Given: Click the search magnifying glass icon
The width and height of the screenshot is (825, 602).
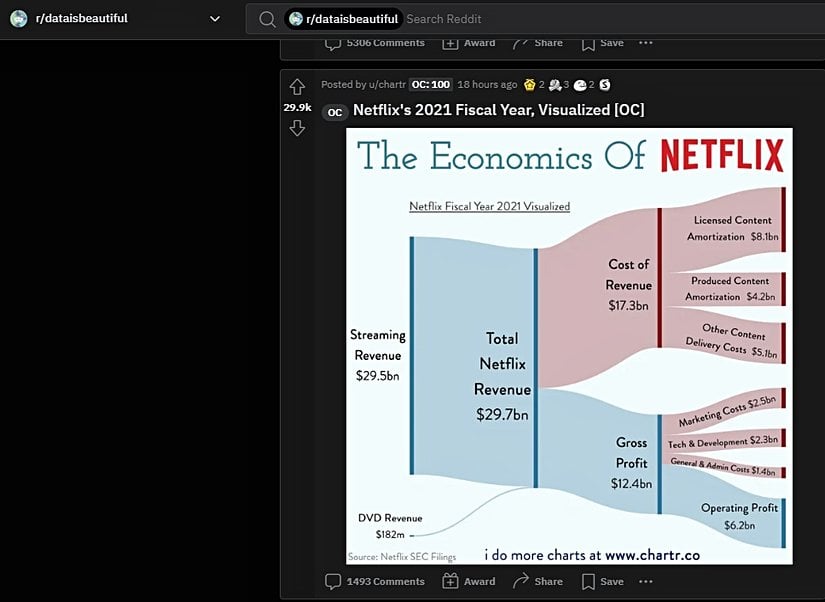Looking at the screenshot, I should (x=266, y=18).
